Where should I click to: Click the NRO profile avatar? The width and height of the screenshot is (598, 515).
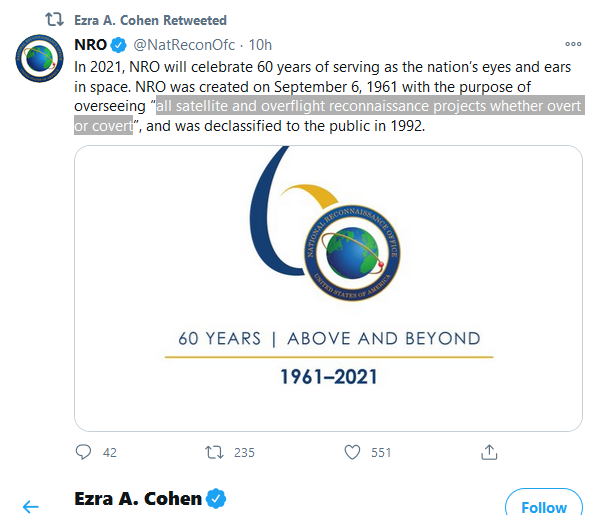(39, 58)
